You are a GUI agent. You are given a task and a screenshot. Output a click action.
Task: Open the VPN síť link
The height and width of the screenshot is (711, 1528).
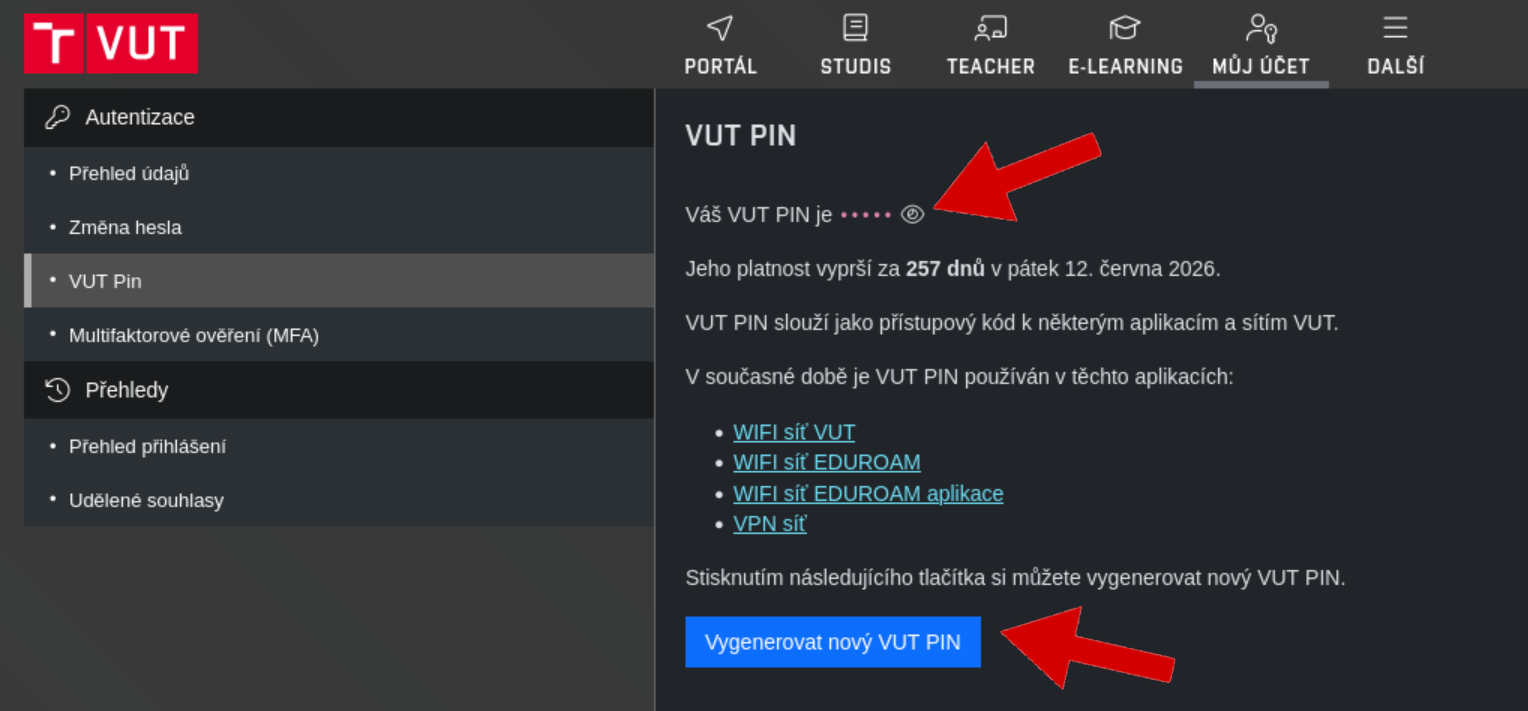[770, 524]
